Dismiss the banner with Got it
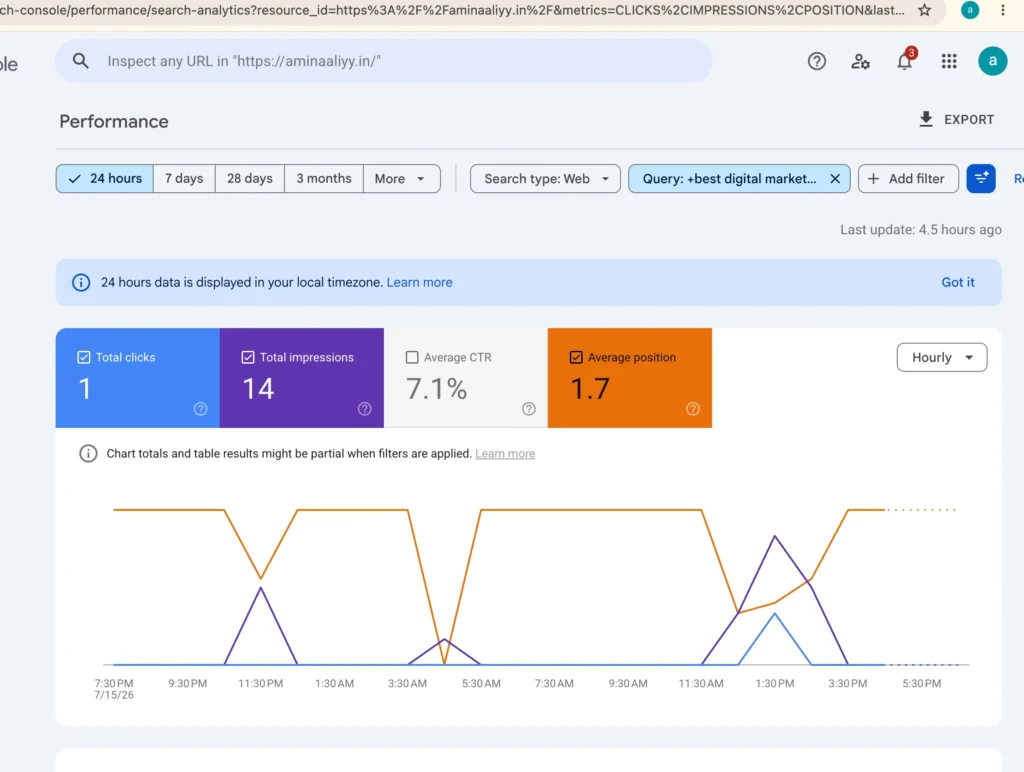The height and width of the screenshot is (772, 1024). 957,283
